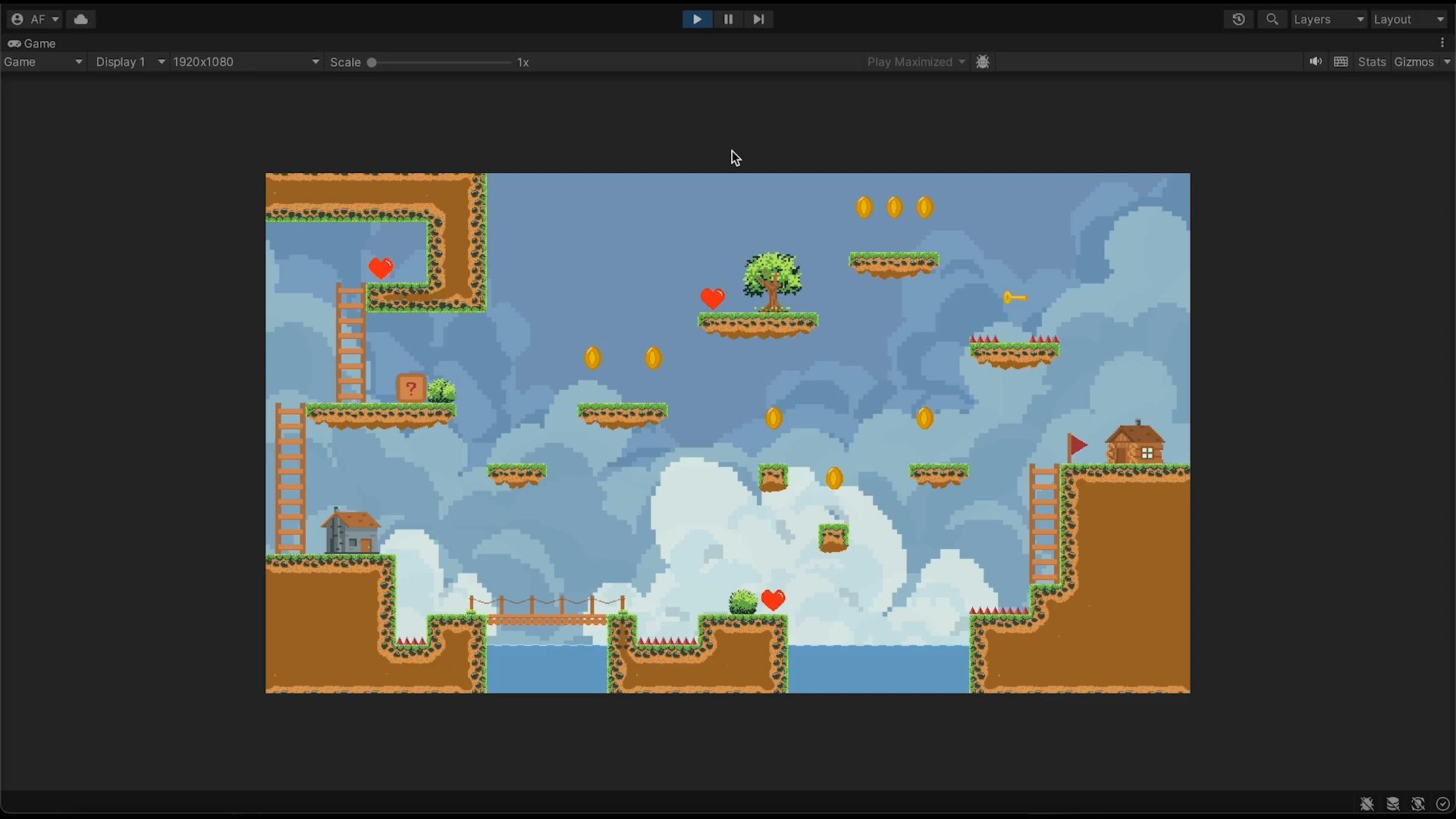The height and width of the screenshot is (819, 1456).
Task: Drag the Scale slider to adjust zoom
Action: [373, 62]
